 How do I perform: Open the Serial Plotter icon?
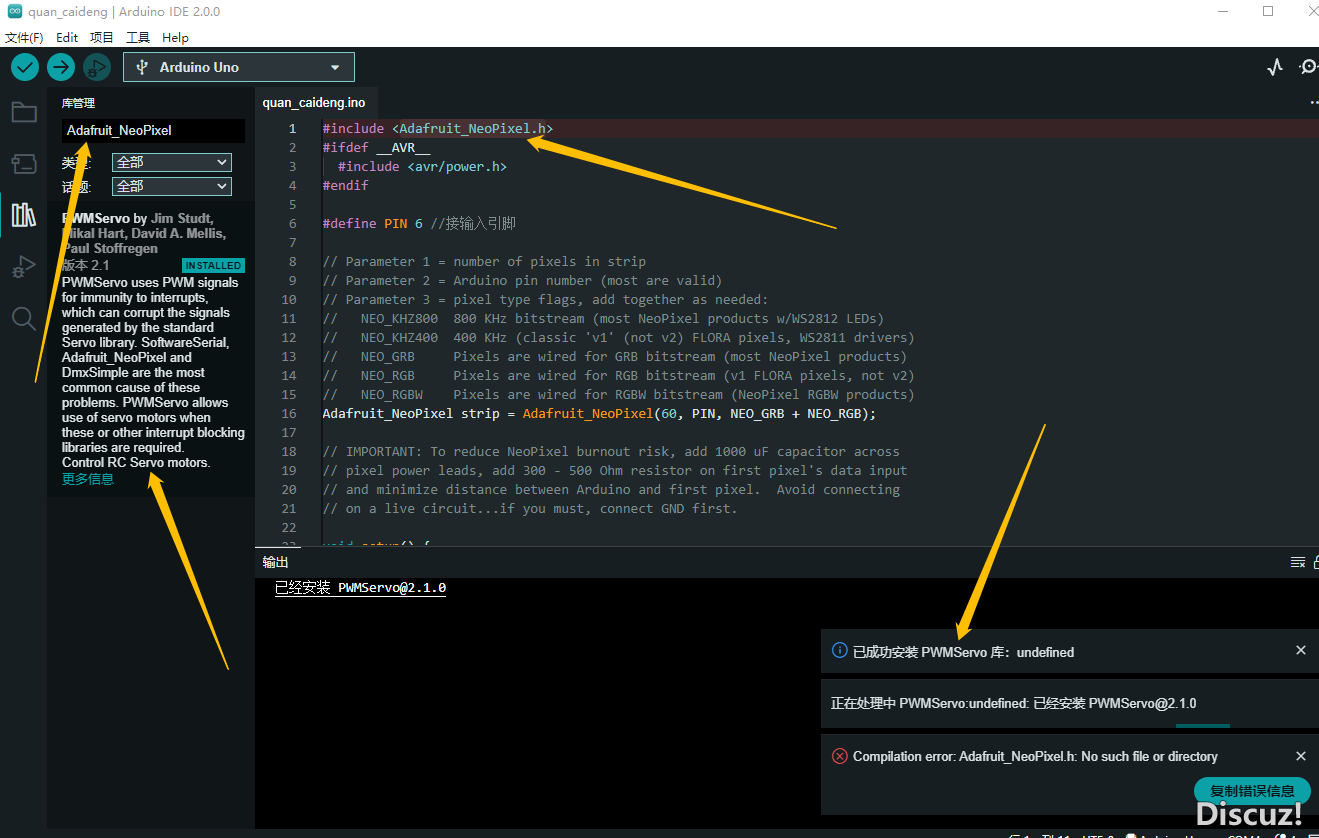click(x=1275, y=67)
